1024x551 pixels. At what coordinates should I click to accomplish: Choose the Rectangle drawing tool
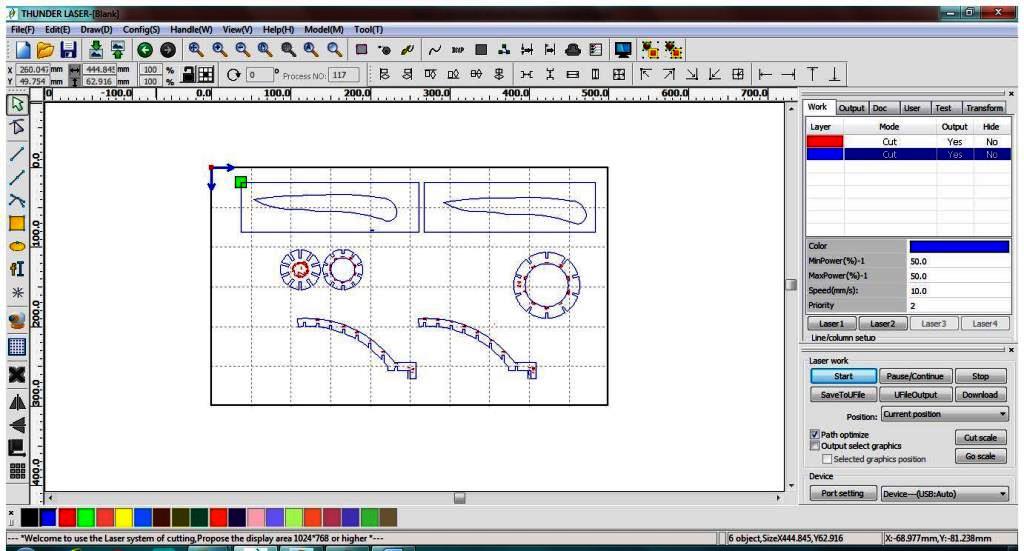(17, 223)
